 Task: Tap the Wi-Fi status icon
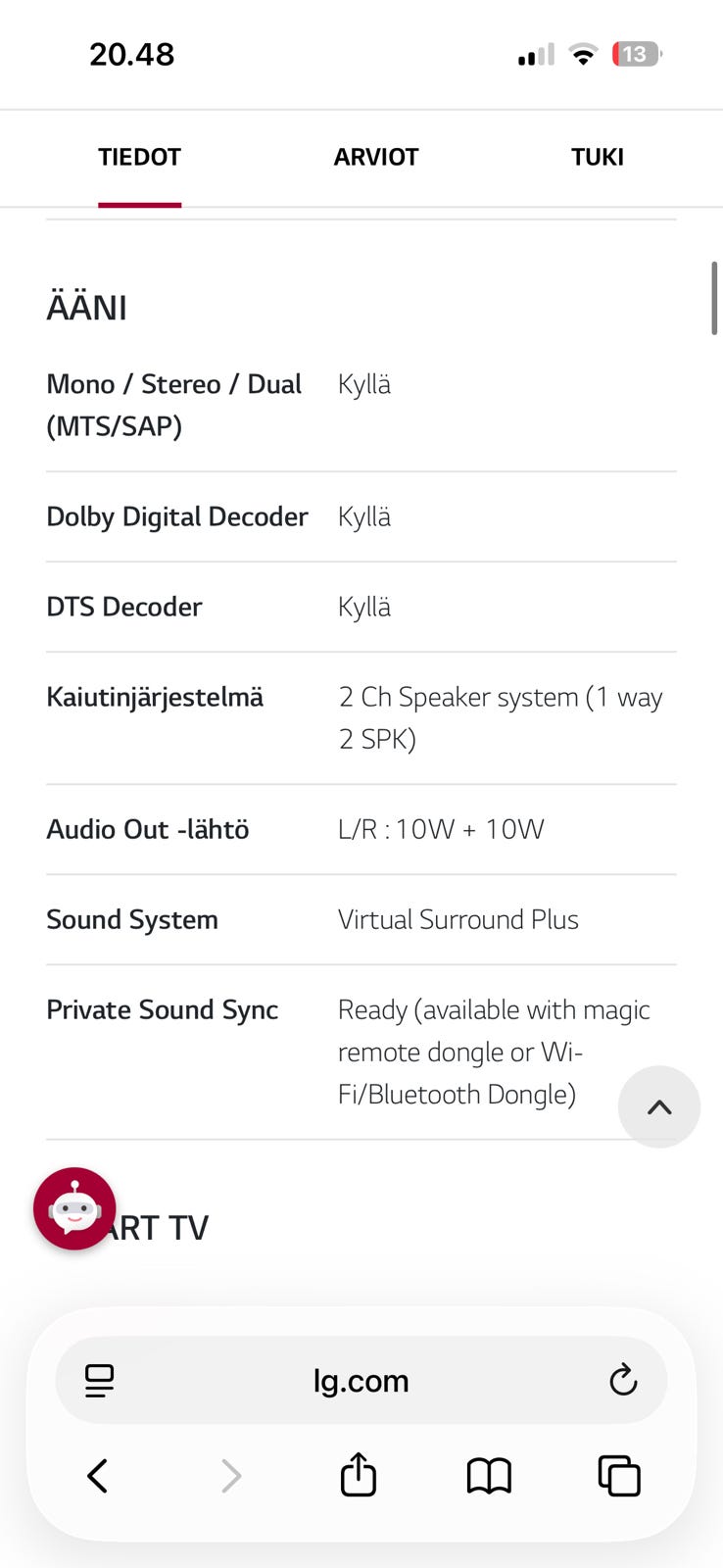click(583, 55)
